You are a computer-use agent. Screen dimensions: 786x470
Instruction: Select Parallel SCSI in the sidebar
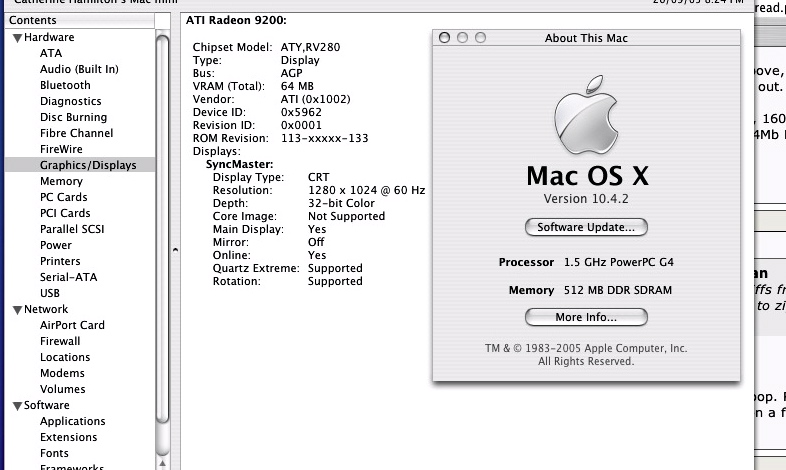coord(72,229)
